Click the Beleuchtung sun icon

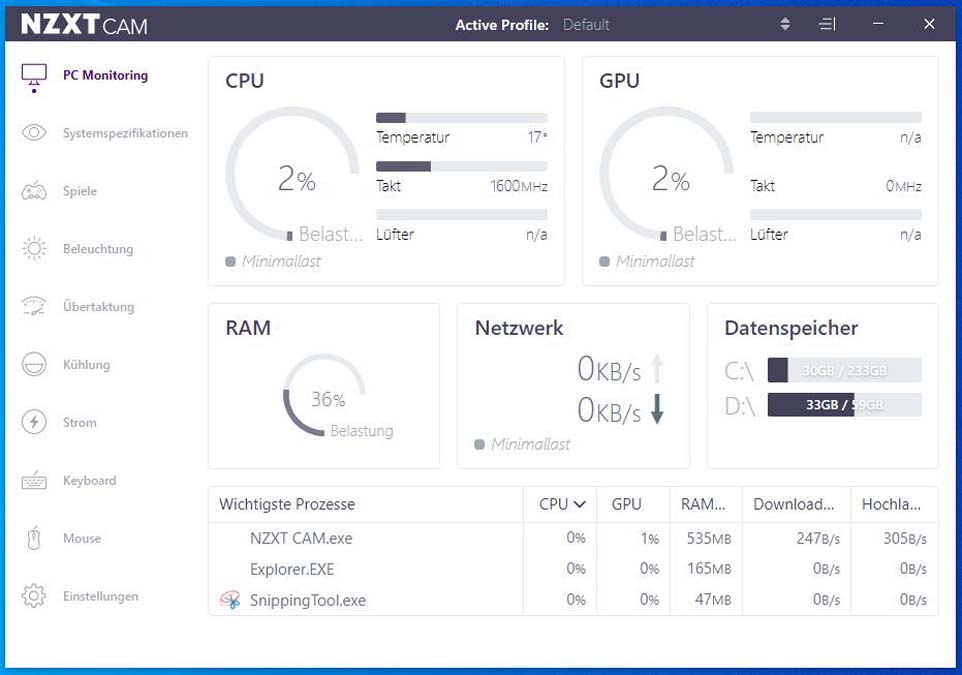point(34,249)
